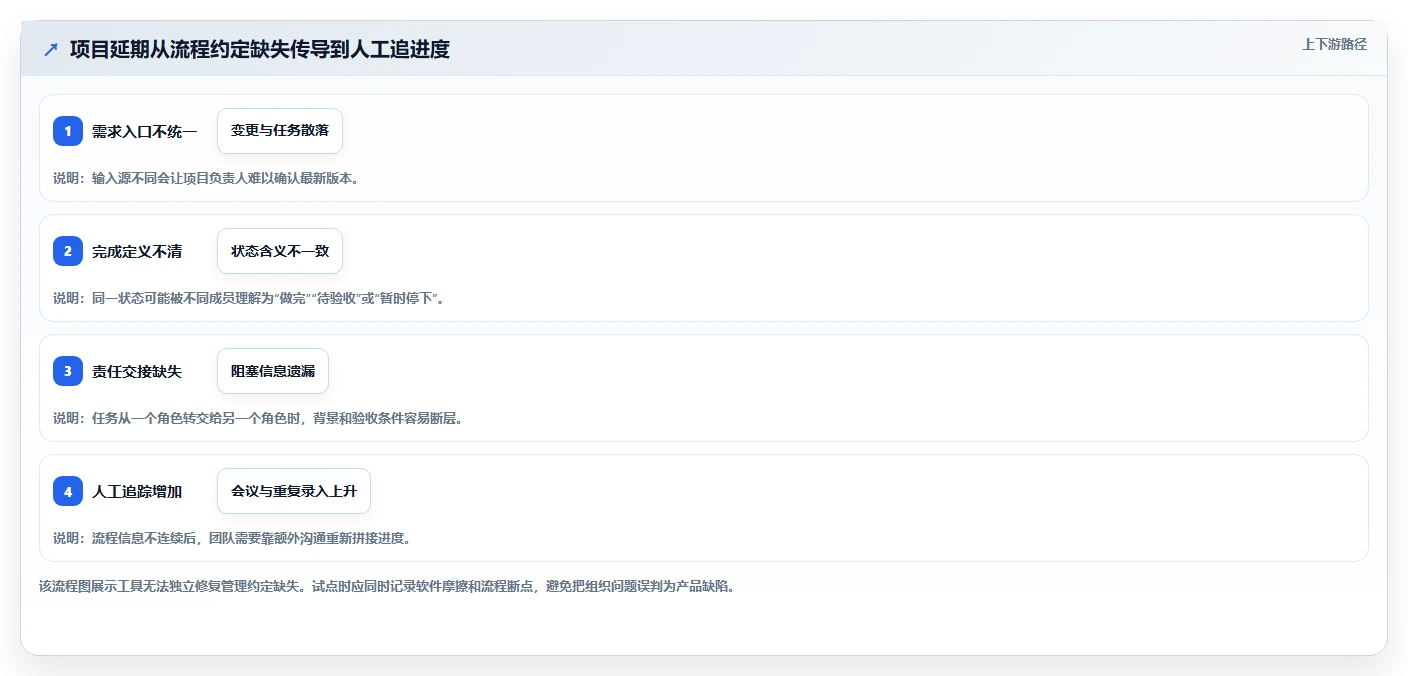Click the 会议与重复录入上升 chip
Image resolution: width=1408 pixels, height=676 pixels.
tap(294, 491)
